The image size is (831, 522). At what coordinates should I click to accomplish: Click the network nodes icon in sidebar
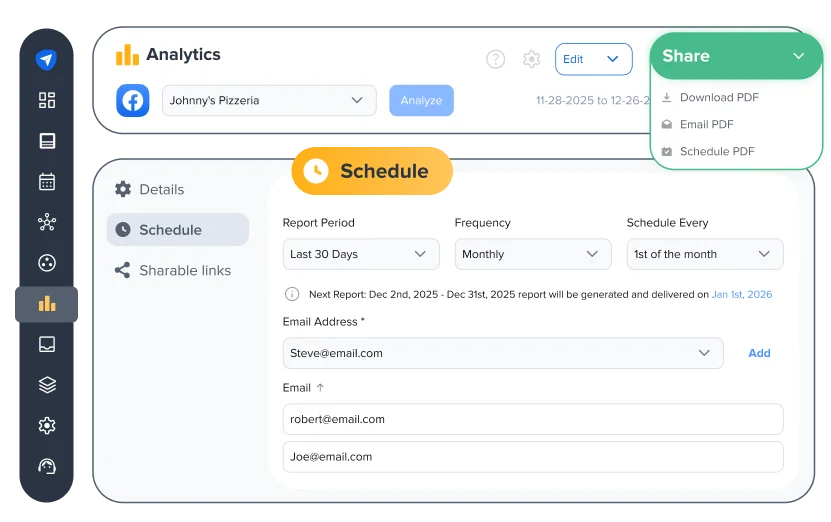pos(47,222)
